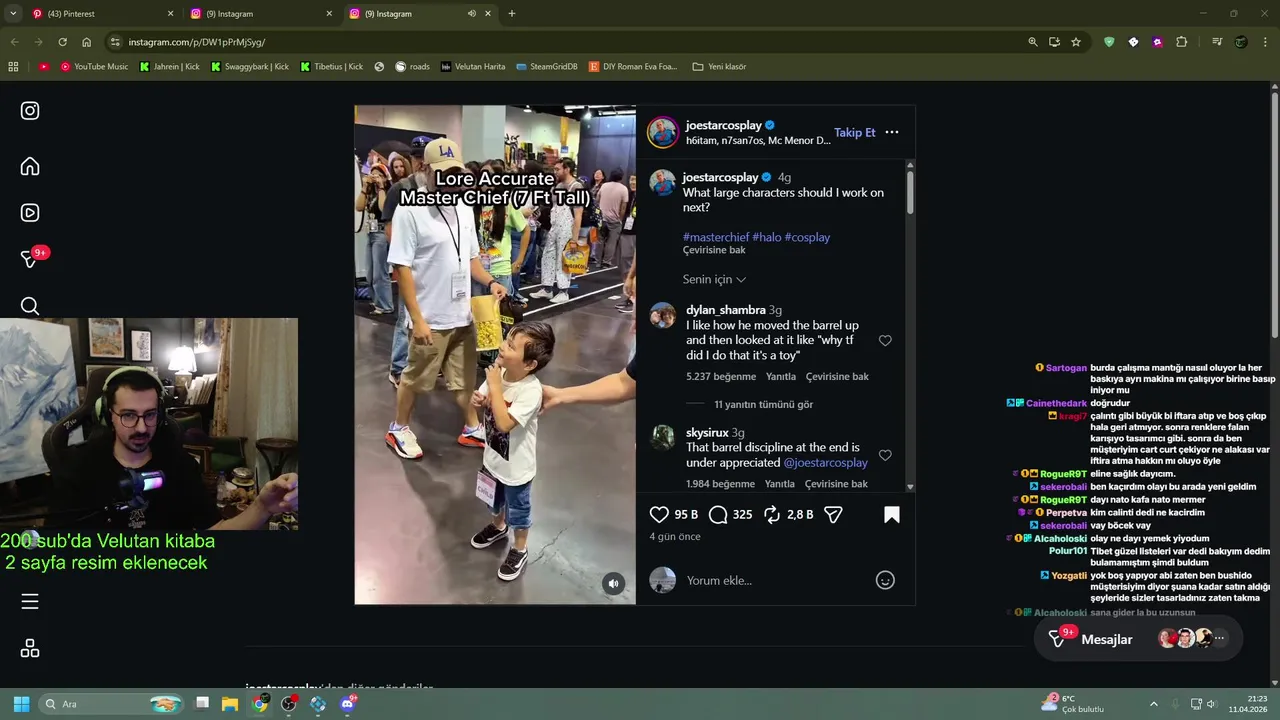Screen dimensions: 1280x720
Task: Click the address bar URL
Action: click(x=197, y=42)
